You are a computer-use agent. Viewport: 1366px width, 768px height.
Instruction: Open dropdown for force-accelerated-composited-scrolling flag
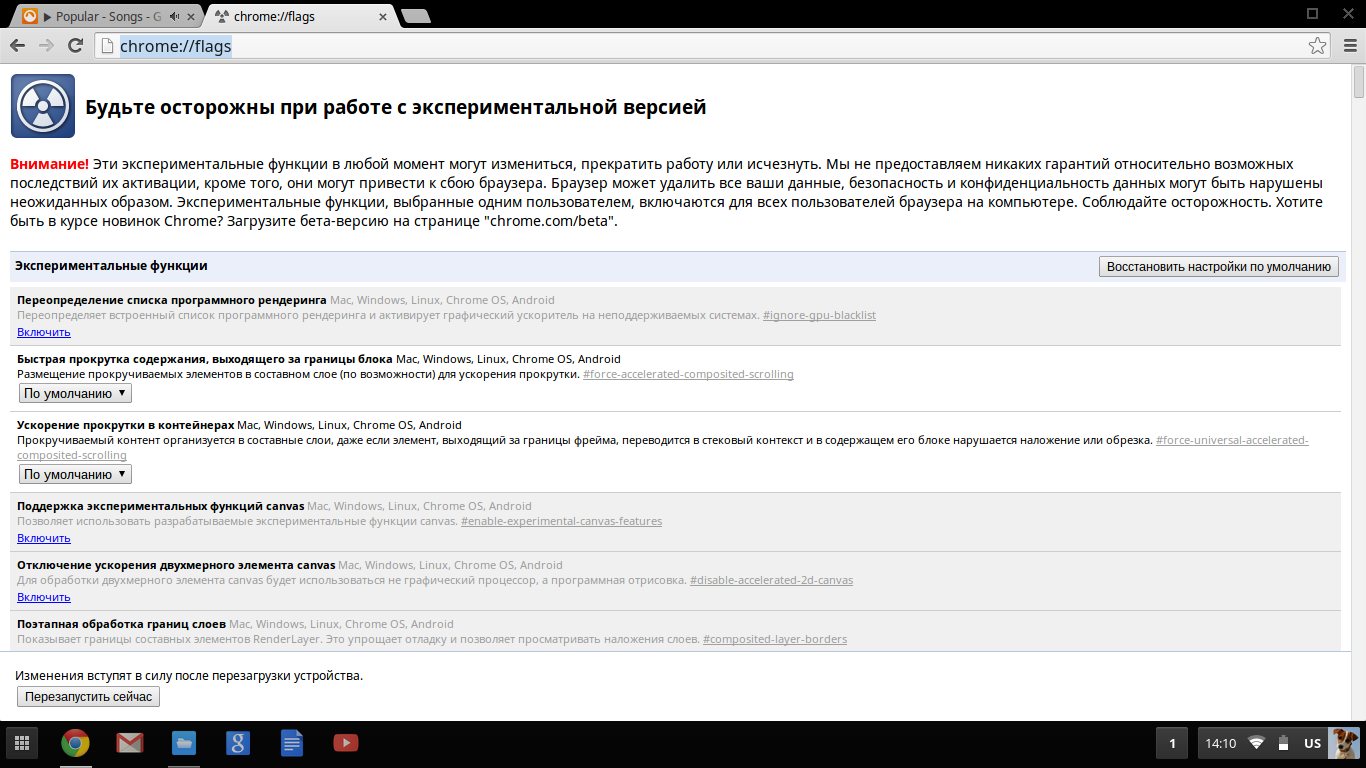[x=75, y=393]
